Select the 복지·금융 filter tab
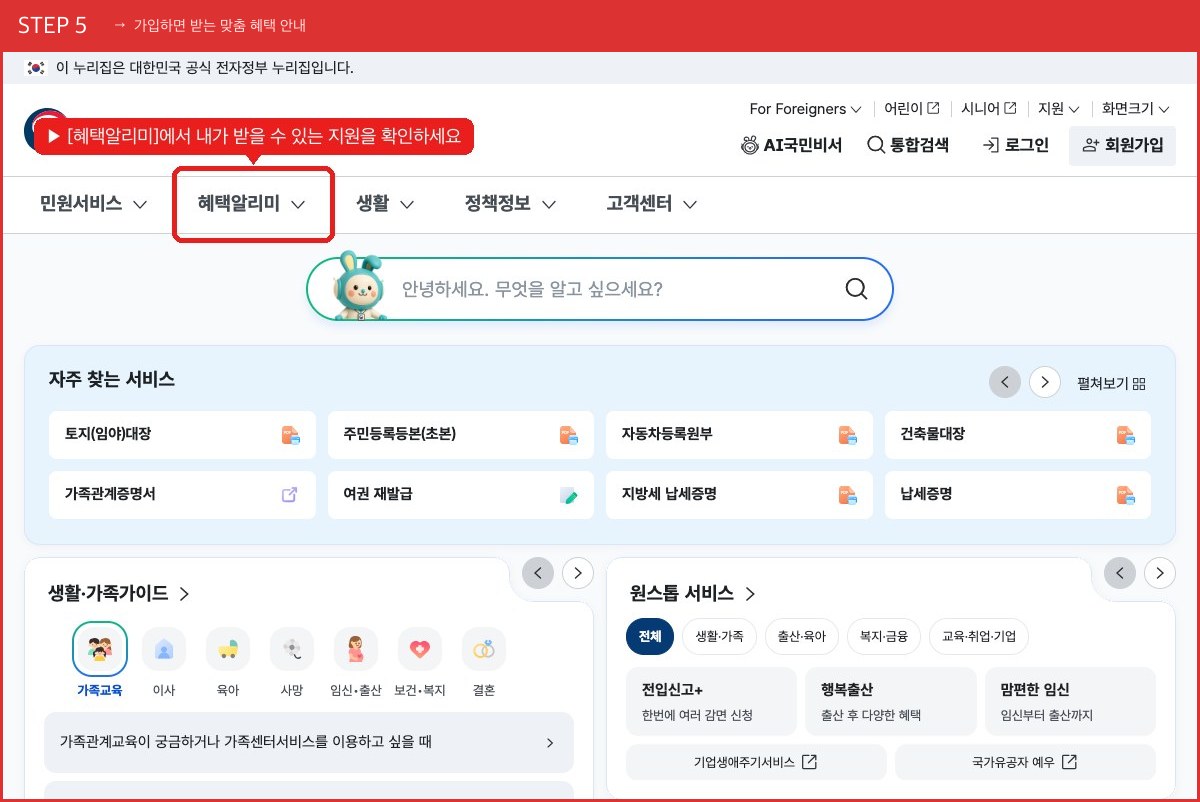This screenshot has width=1200, height=802. pos(884,636)
